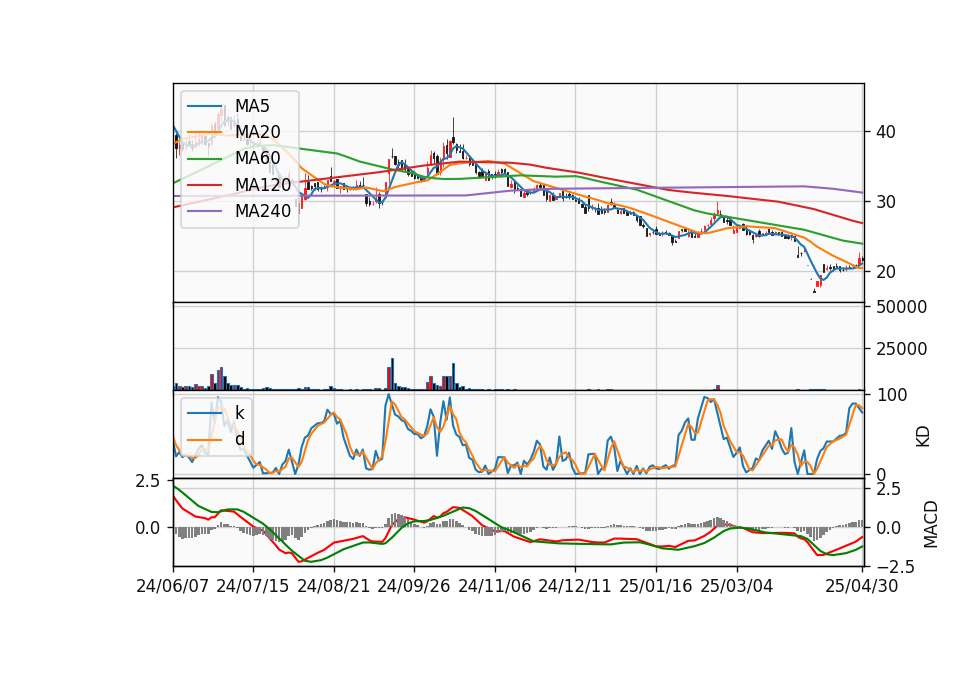The height and width of the screenshot is (690, 960).
Task: Click the red MA120 legend line sample
Action: (x=204, y=184)
